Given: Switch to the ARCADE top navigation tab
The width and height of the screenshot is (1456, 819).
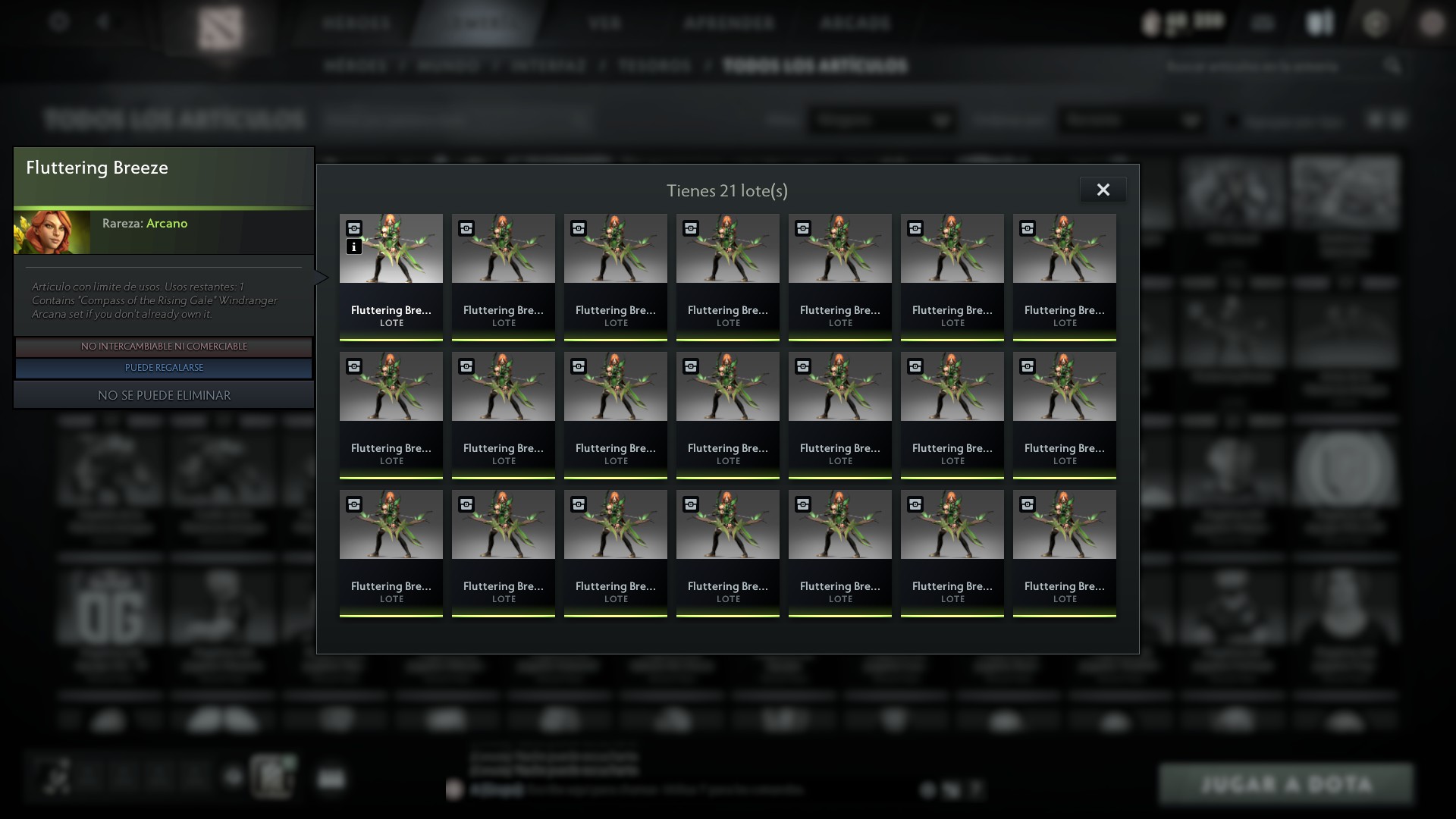Looking at the screenshot, I should pyautogui.click(x=855, y=23).
